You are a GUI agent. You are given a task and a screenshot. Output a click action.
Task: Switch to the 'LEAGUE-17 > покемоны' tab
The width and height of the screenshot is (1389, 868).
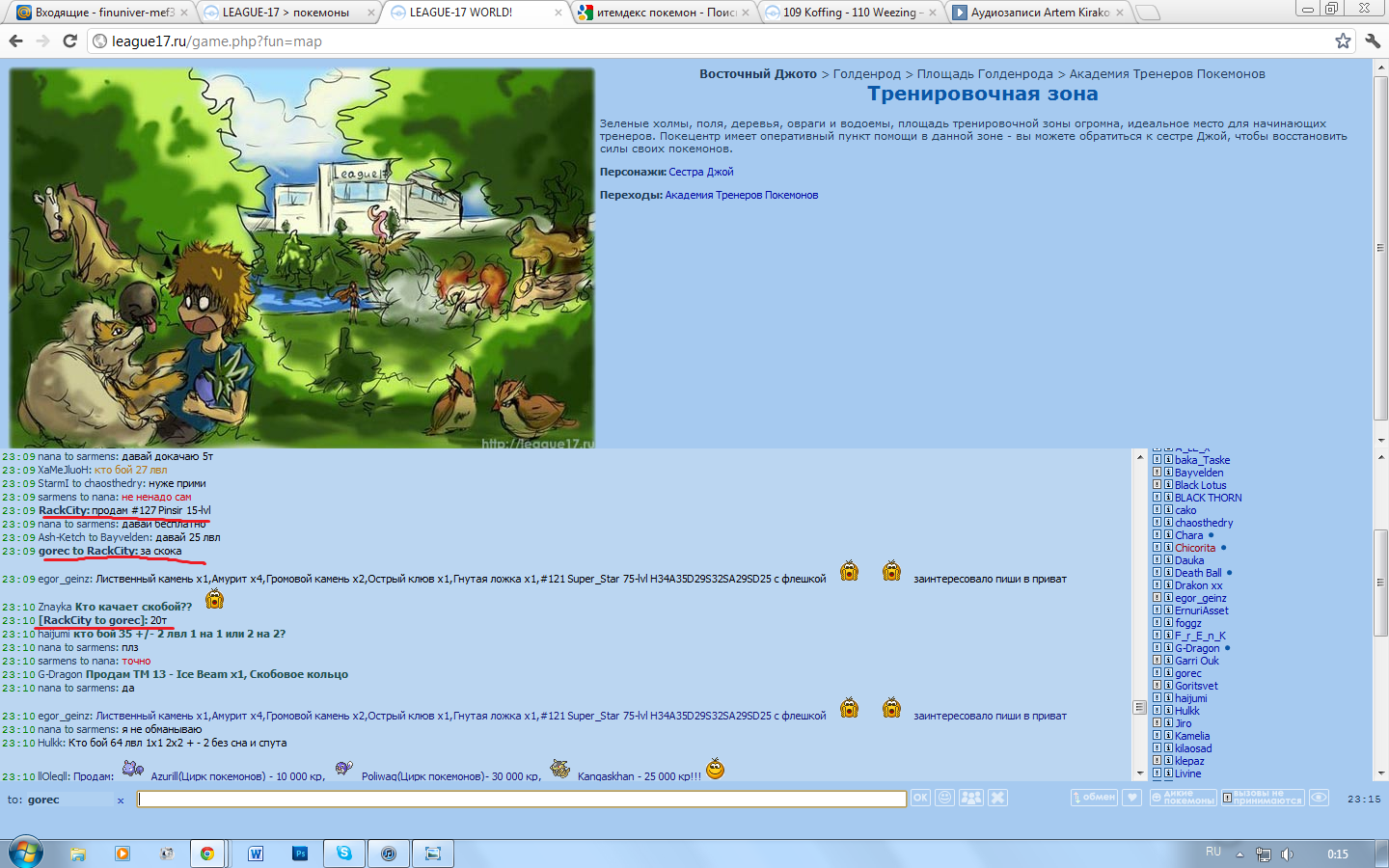pyautogui.click(x=287, y=13)
